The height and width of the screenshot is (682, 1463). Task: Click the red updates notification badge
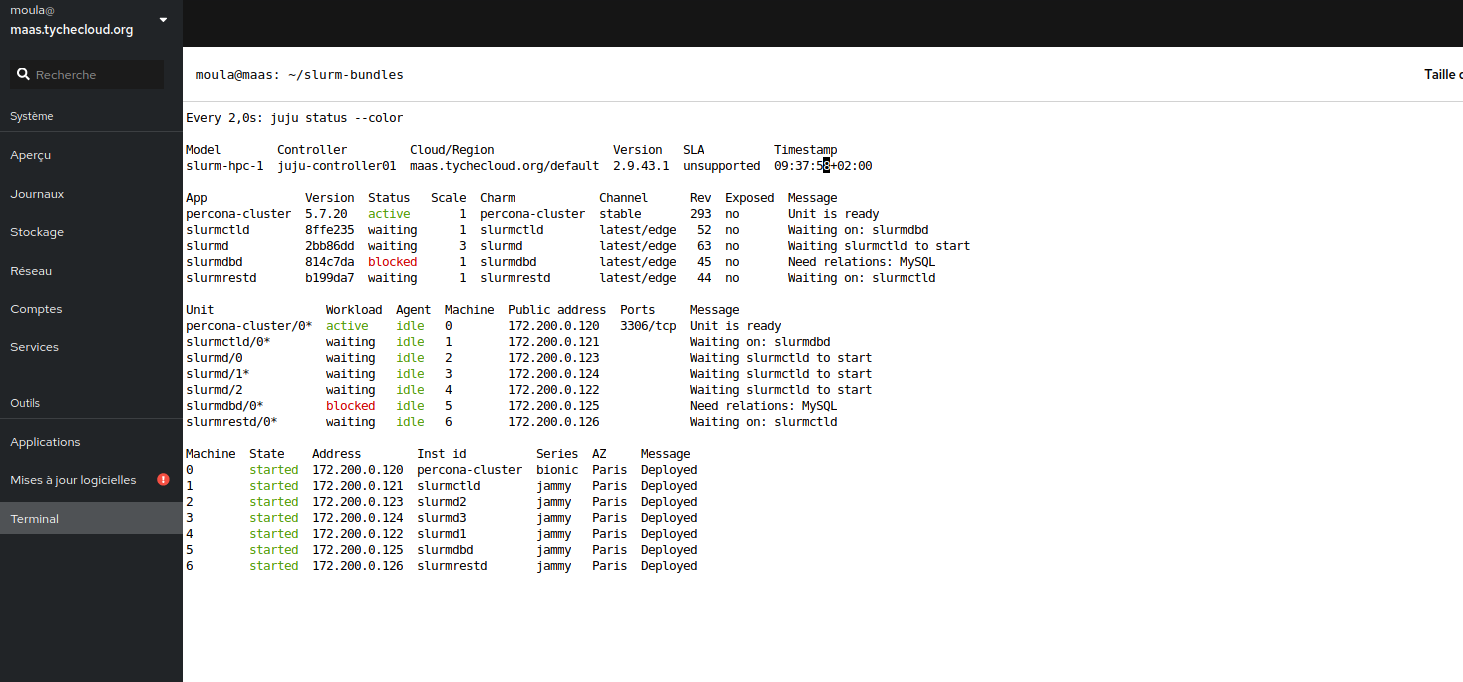pos(162,479)
